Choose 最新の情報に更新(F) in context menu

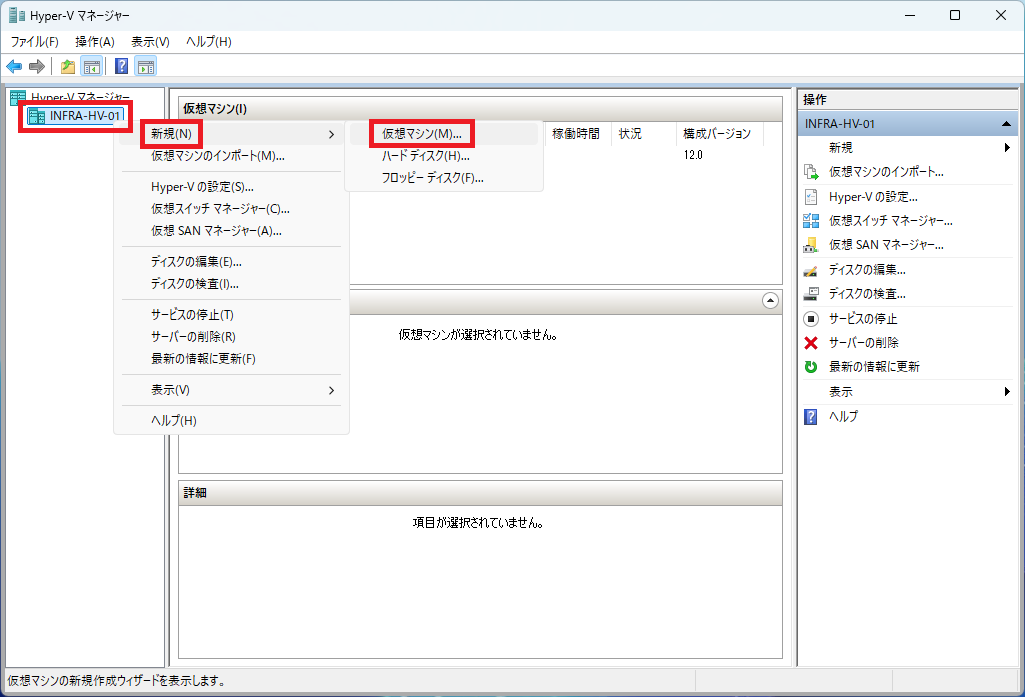(231, 359)
